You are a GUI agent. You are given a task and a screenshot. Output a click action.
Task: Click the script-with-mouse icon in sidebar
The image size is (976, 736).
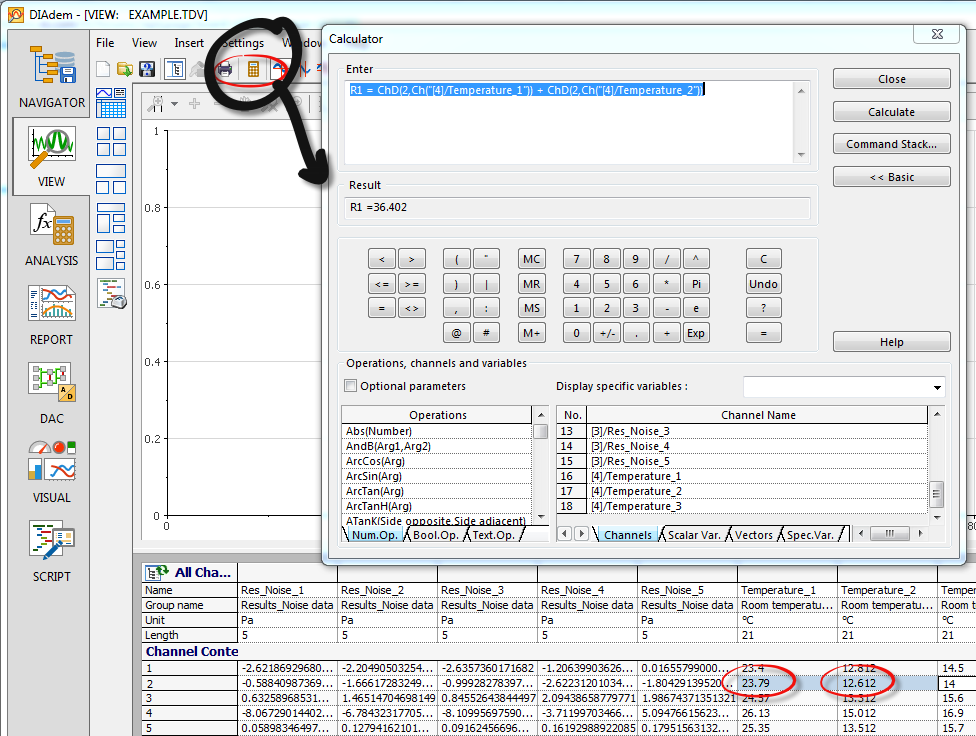(x=111, y=293)
